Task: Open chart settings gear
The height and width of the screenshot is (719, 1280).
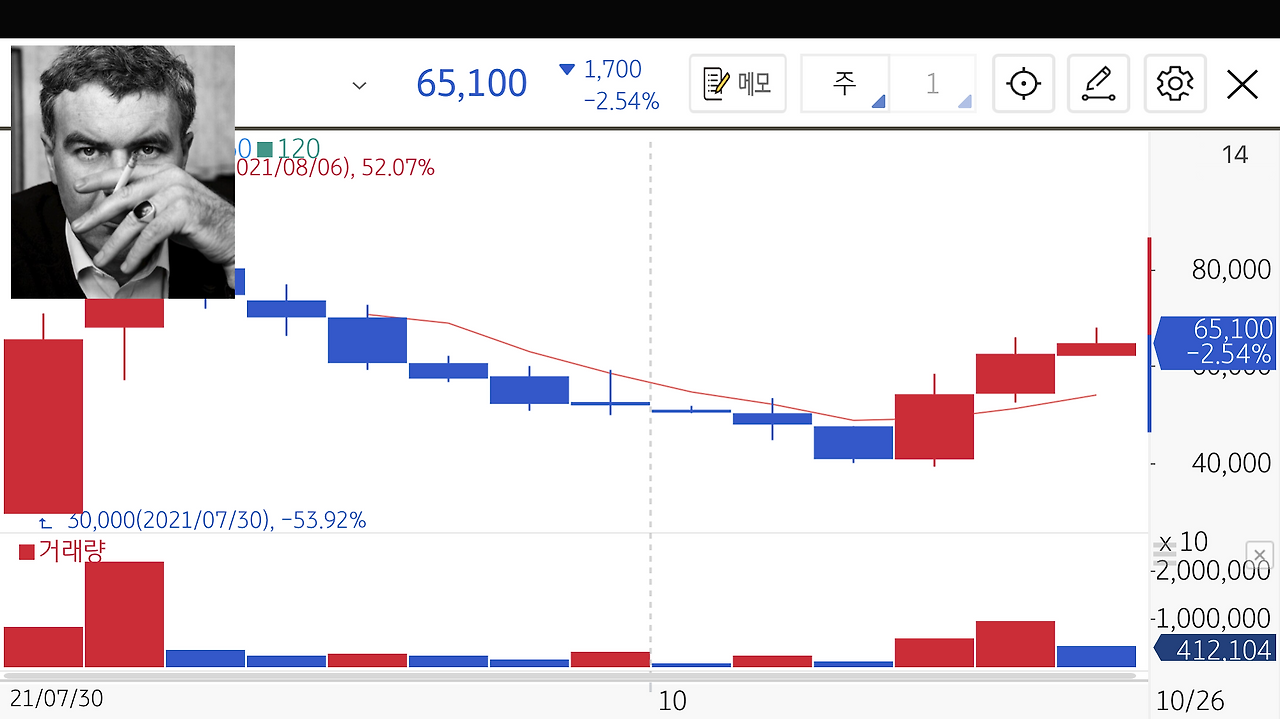Action: click(x=1174, y=83)
